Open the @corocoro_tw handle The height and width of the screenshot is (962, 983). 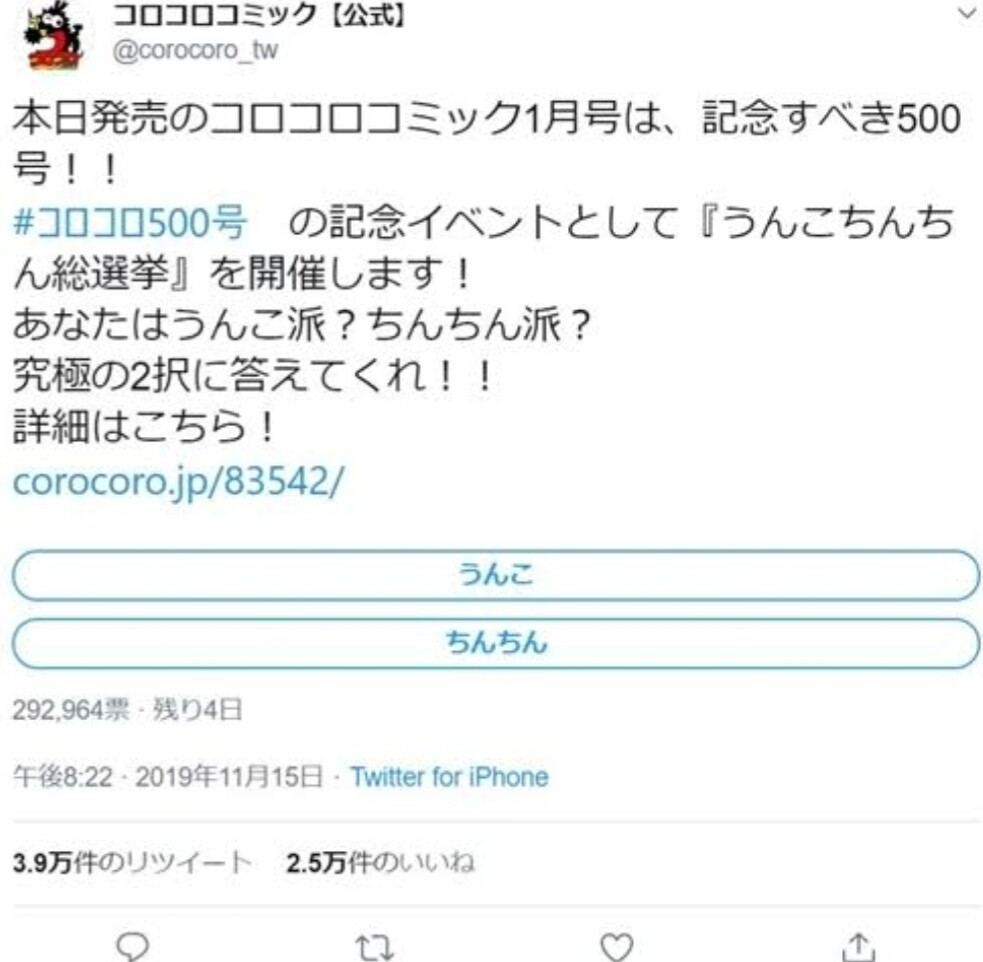(195, 50)
